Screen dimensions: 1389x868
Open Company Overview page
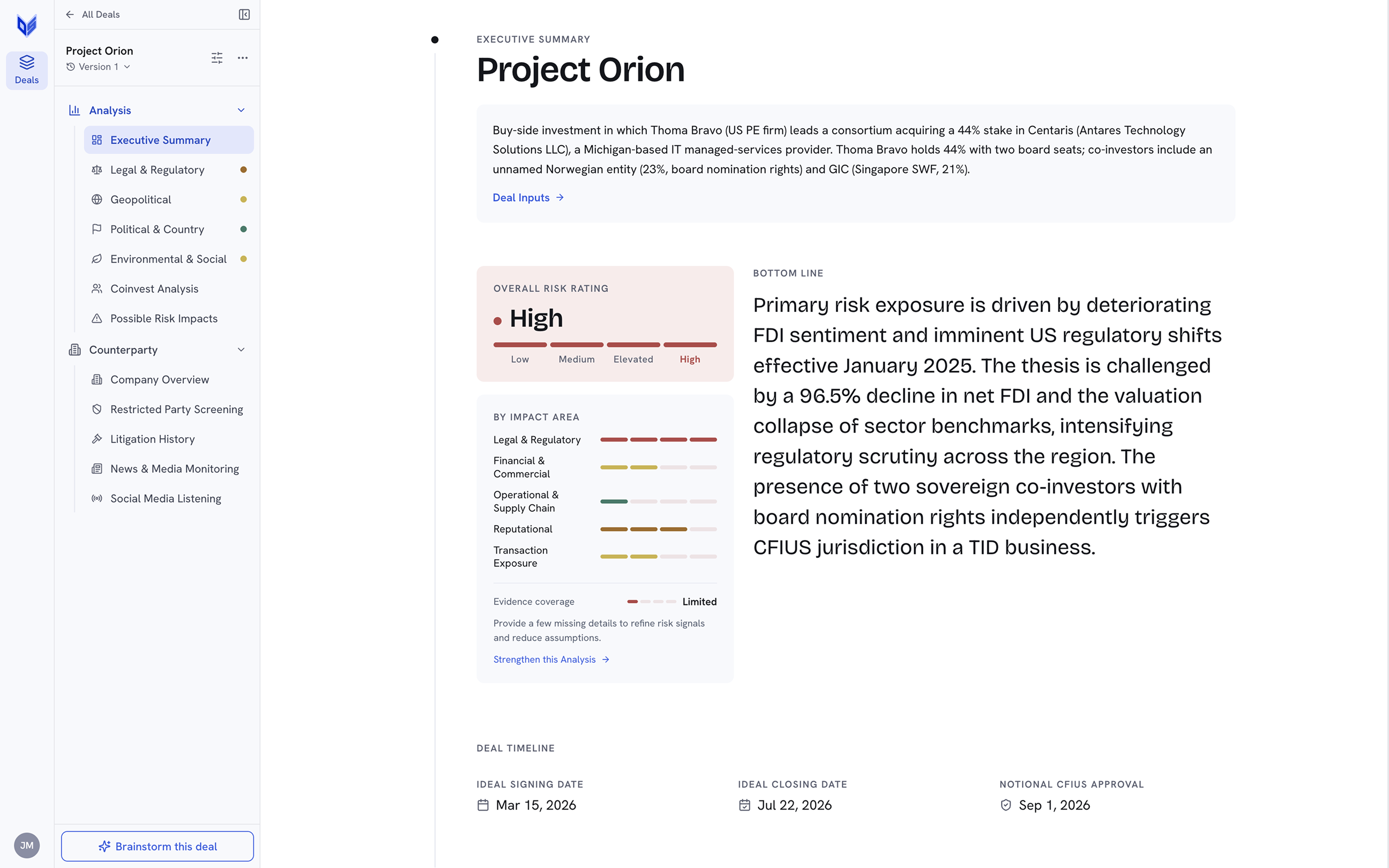[x=169, y=379]
